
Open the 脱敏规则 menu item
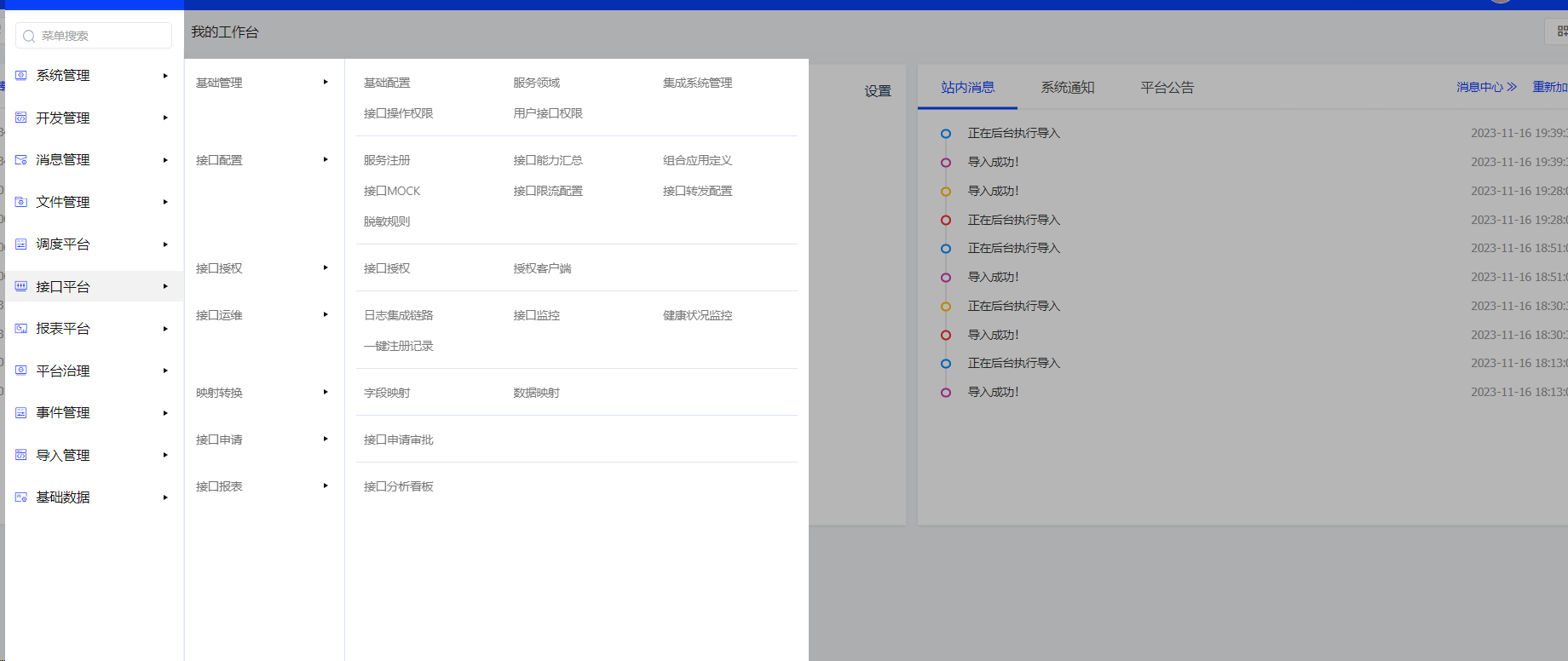click(387, 221)
